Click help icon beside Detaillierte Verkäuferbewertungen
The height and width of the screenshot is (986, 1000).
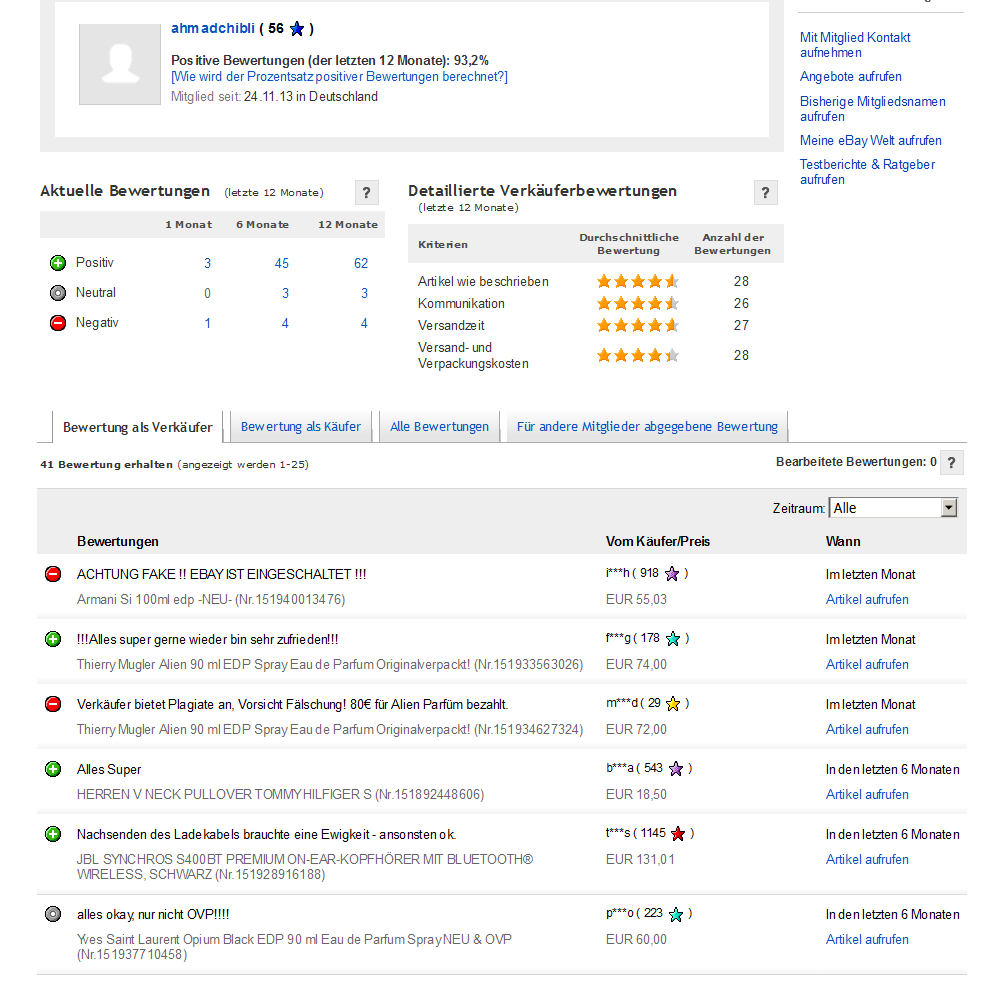pyautogui.click(x=766, y=193)
